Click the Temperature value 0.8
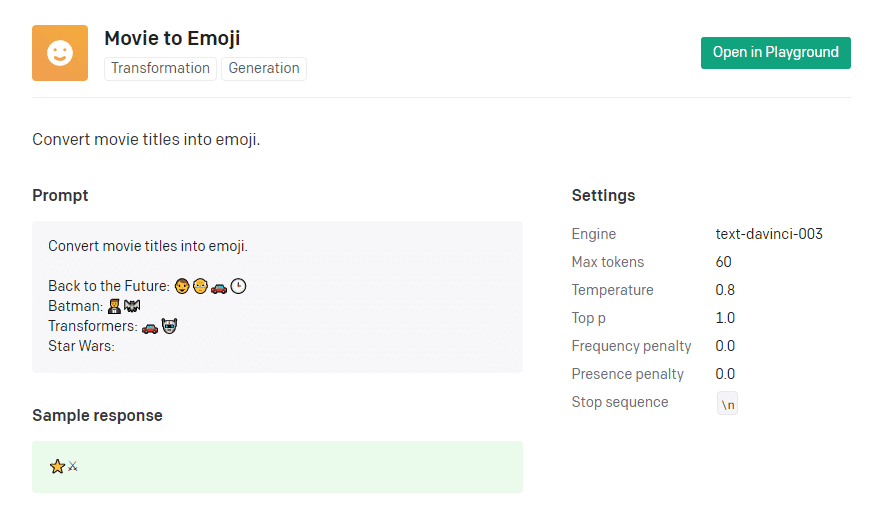 (725, 290)
